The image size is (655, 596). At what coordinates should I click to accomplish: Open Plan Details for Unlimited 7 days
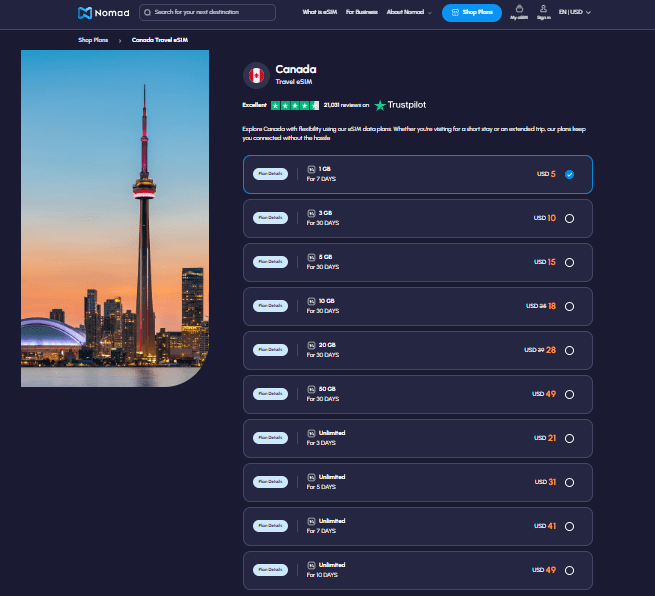[x=270, y=526]
